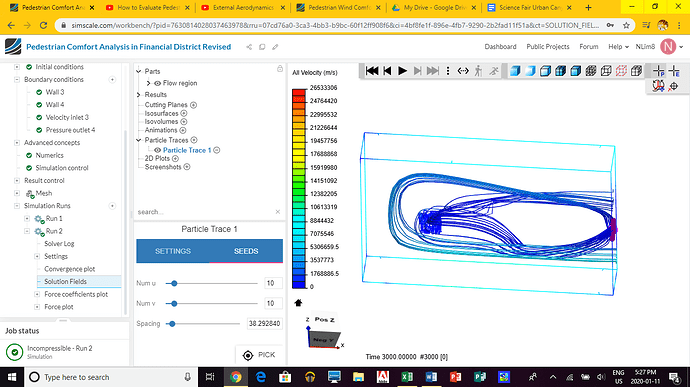Adjust the Num v slider handle

pyautogui.click(x=174, y=303)
